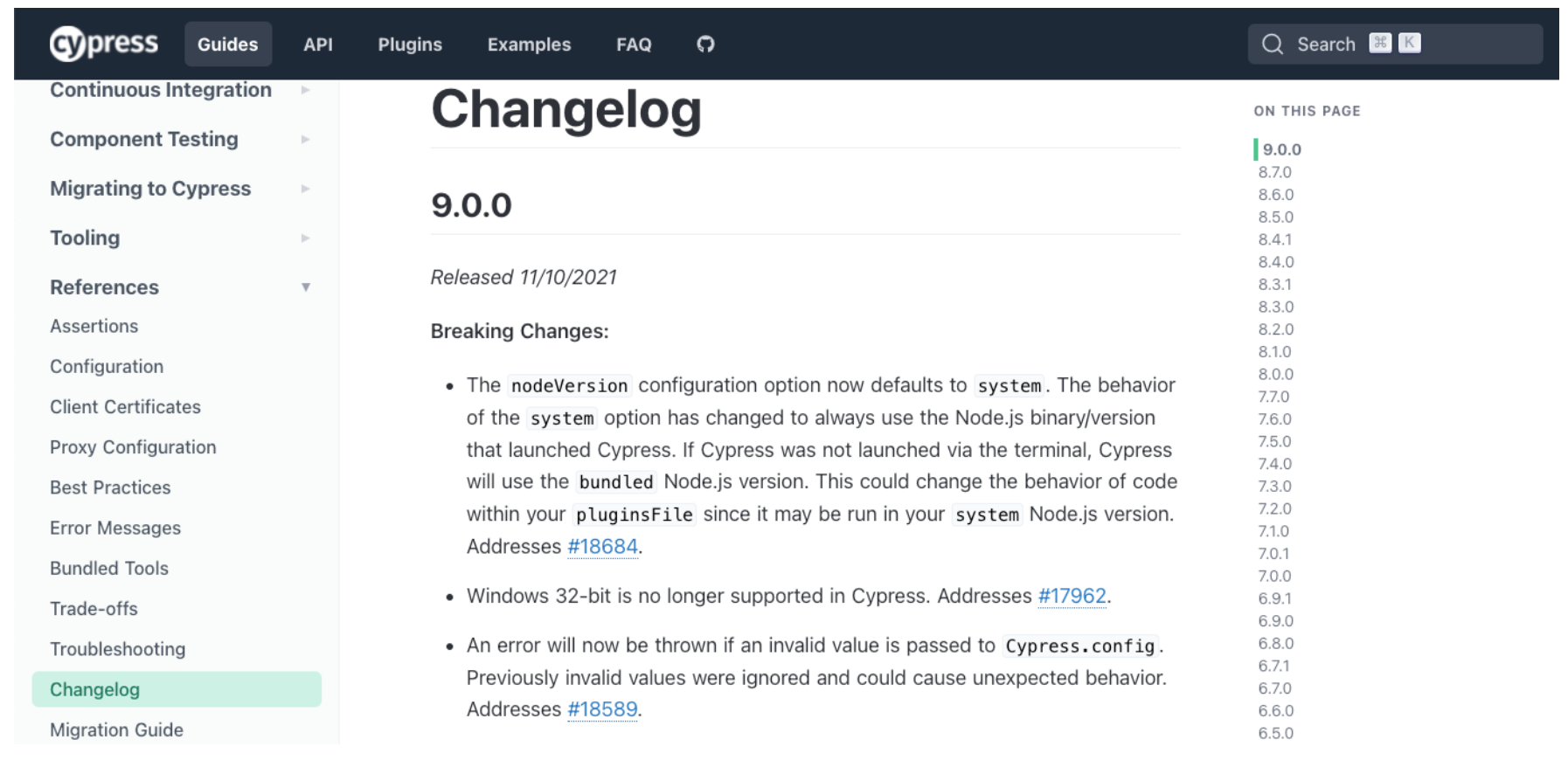
Task: Open the FAQ page
Action: pyautogui.click(x=634, y=45)
